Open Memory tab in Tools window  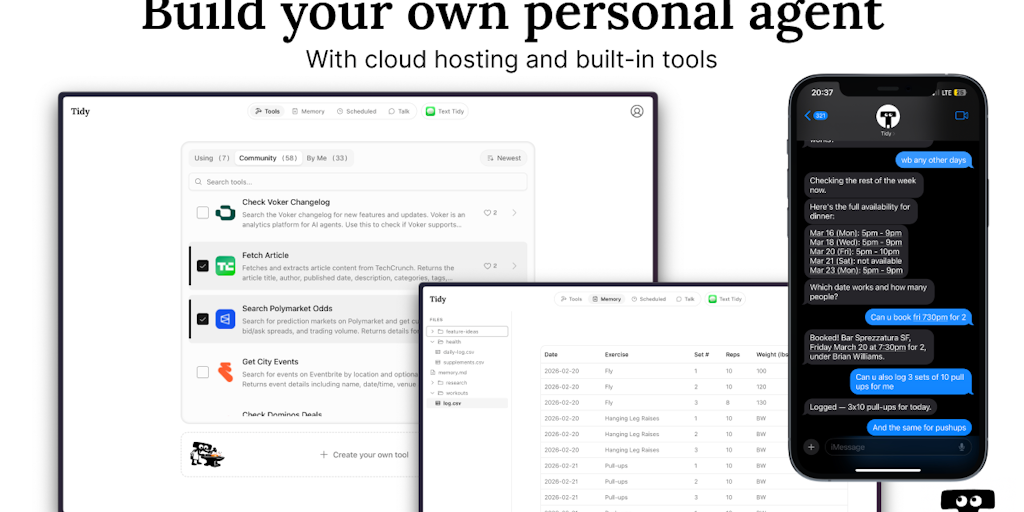click(308, 112)
